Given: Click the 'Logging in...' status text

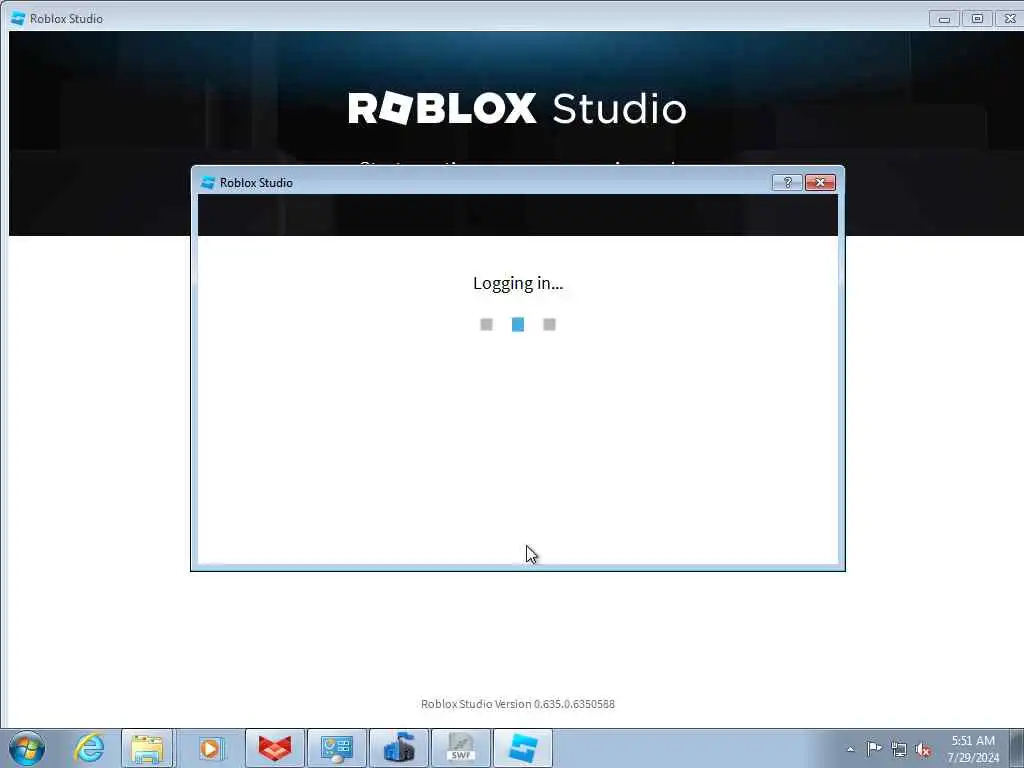Looking at the screenshot, I should pyautogui.click(x=518, y=283).
